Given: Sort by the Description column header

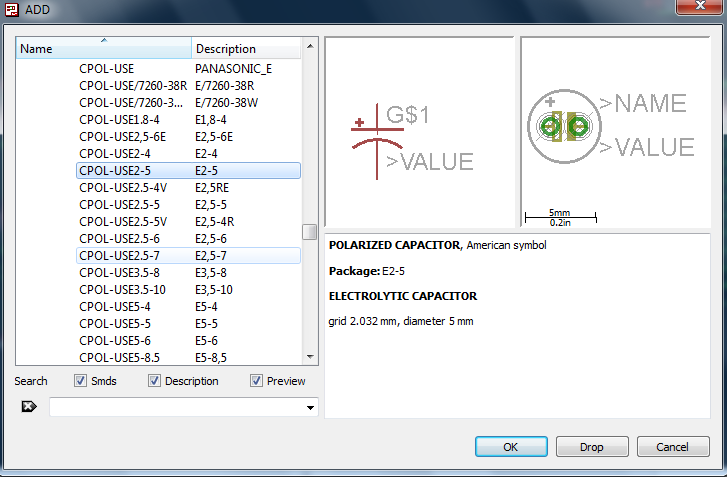Looking at the screenshot, I should tap(246, 48).
